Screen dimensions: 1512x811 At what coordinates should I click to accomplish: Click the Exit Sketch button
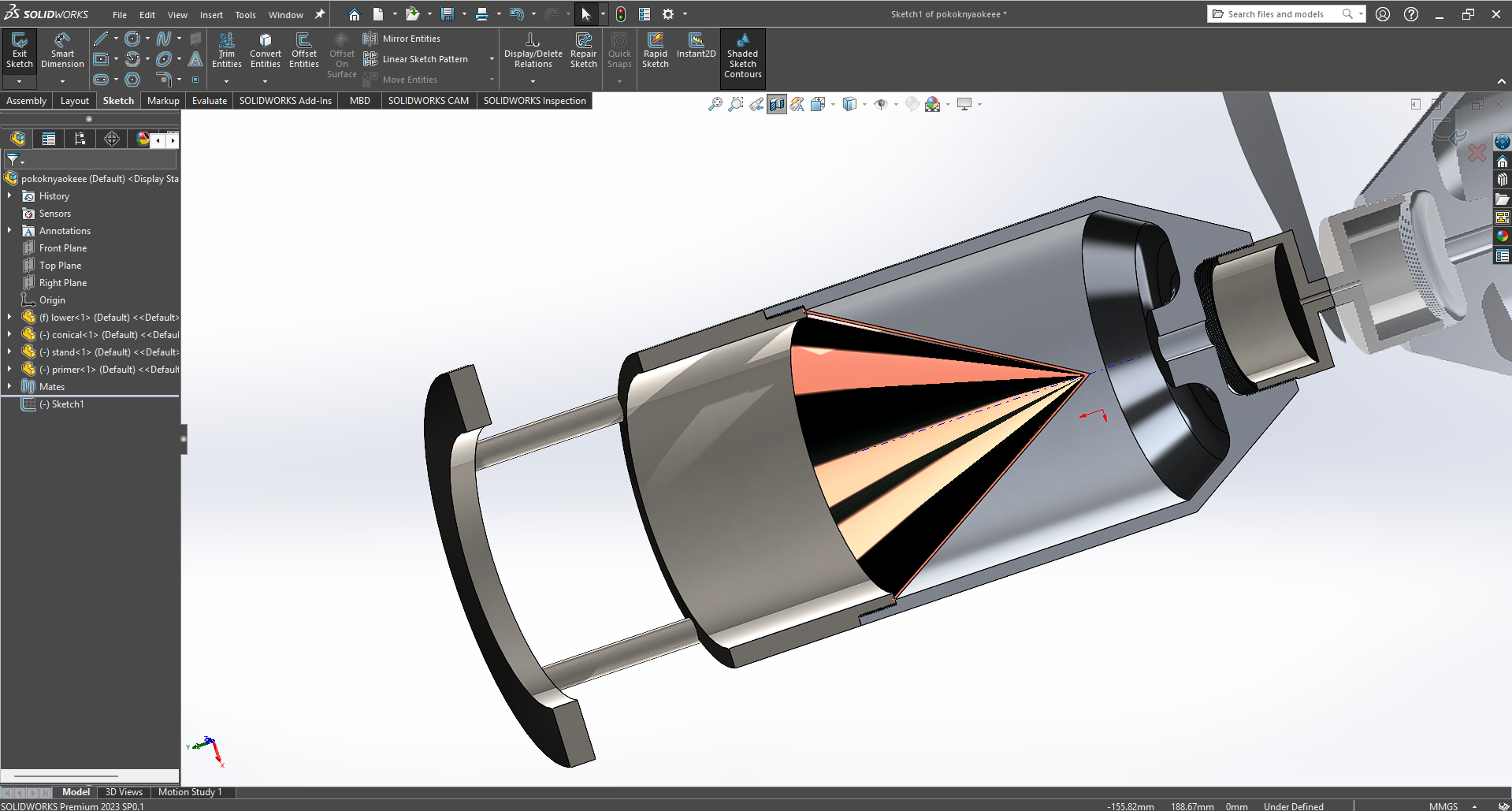[20, 51]
